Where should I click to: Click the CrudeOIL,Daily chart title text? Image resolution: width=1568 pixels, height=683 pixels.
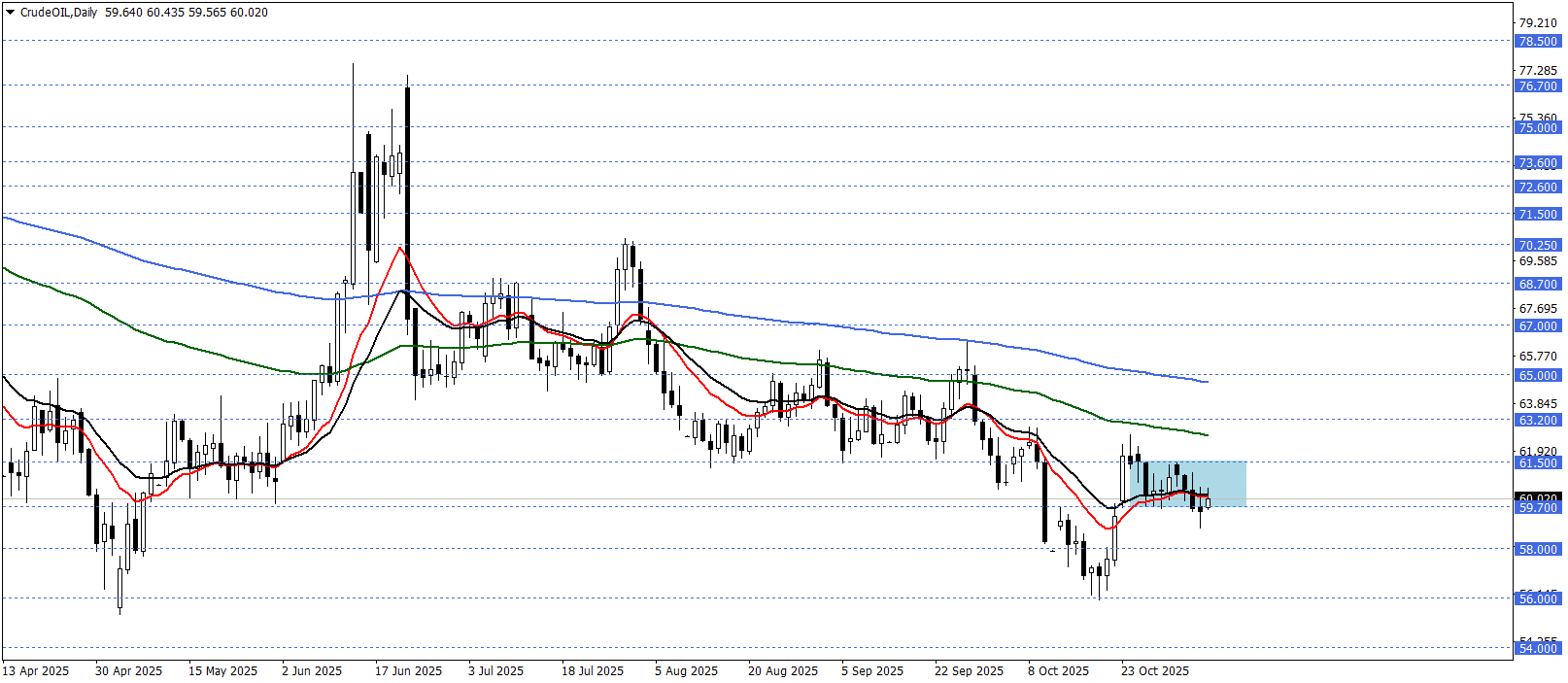pyautogui.click(x=58, y=13)
